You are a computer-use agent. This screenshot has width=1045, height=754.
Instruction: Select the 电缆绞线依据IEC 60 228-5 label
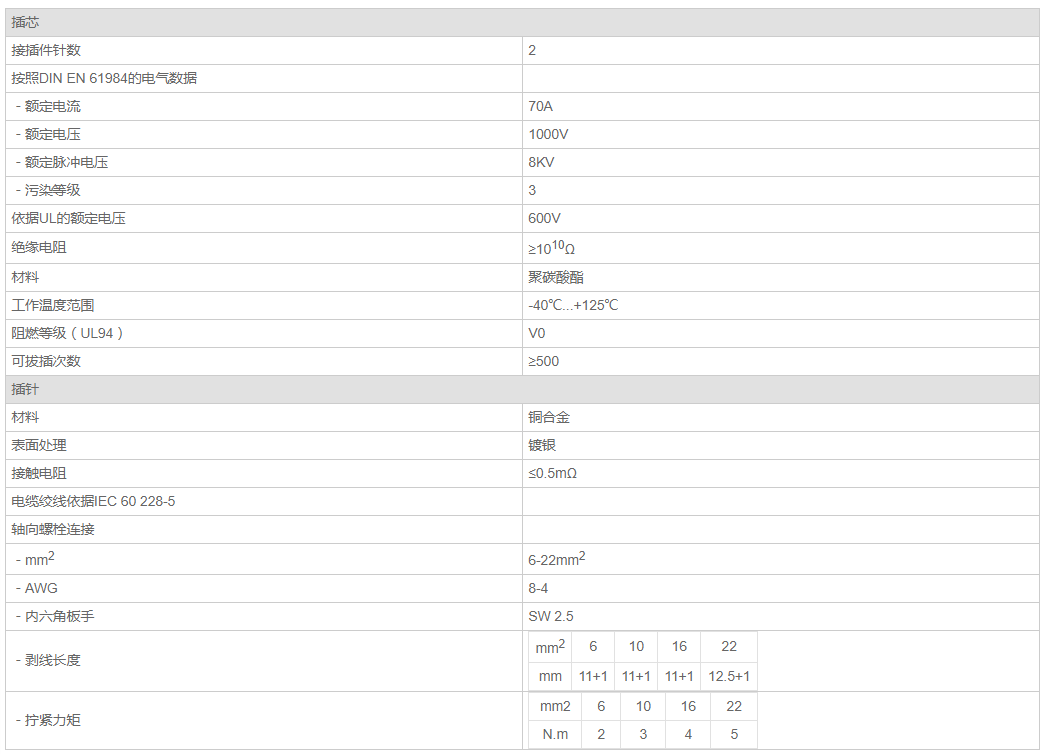93,502
